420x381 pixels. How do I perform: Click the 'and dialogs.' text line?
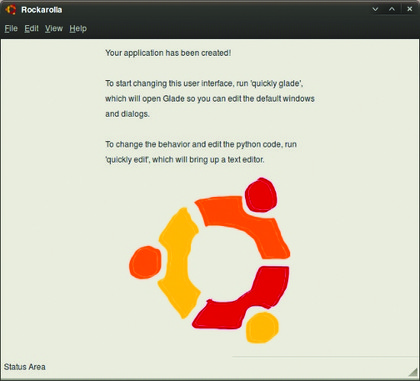point(127,114)
